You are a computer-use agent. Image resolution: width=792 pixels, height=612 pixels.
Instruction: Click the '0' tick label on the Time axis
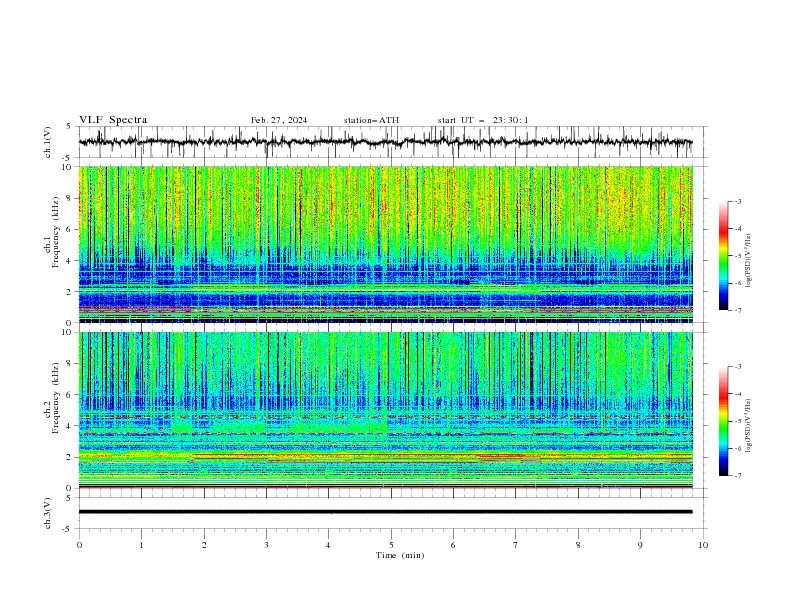pyautogui.click(x=79, y=545)
